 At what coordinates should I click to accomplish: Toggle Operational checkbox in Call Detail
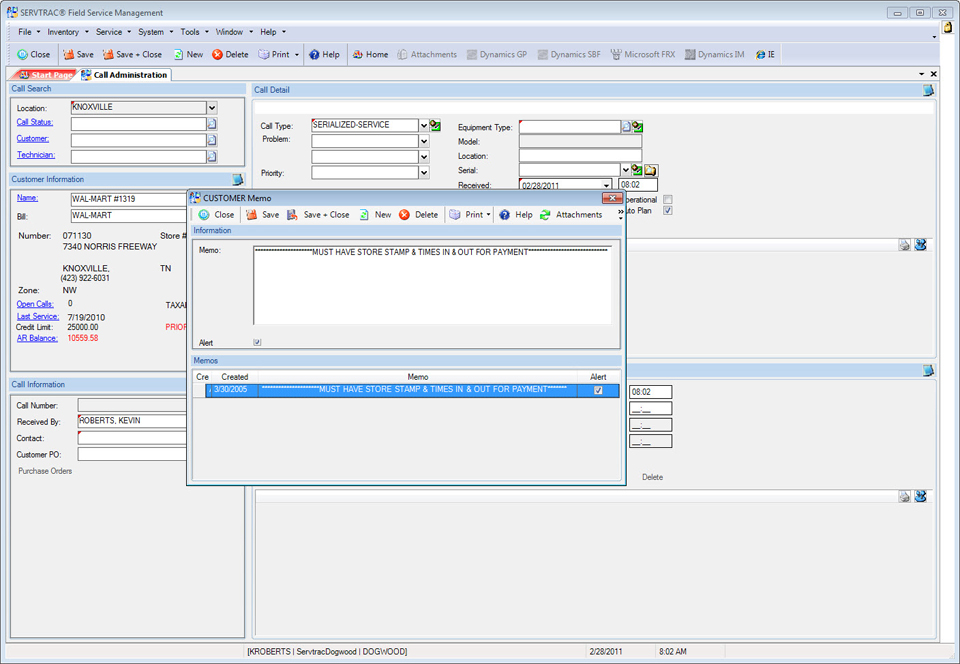(x=668, y=200)
